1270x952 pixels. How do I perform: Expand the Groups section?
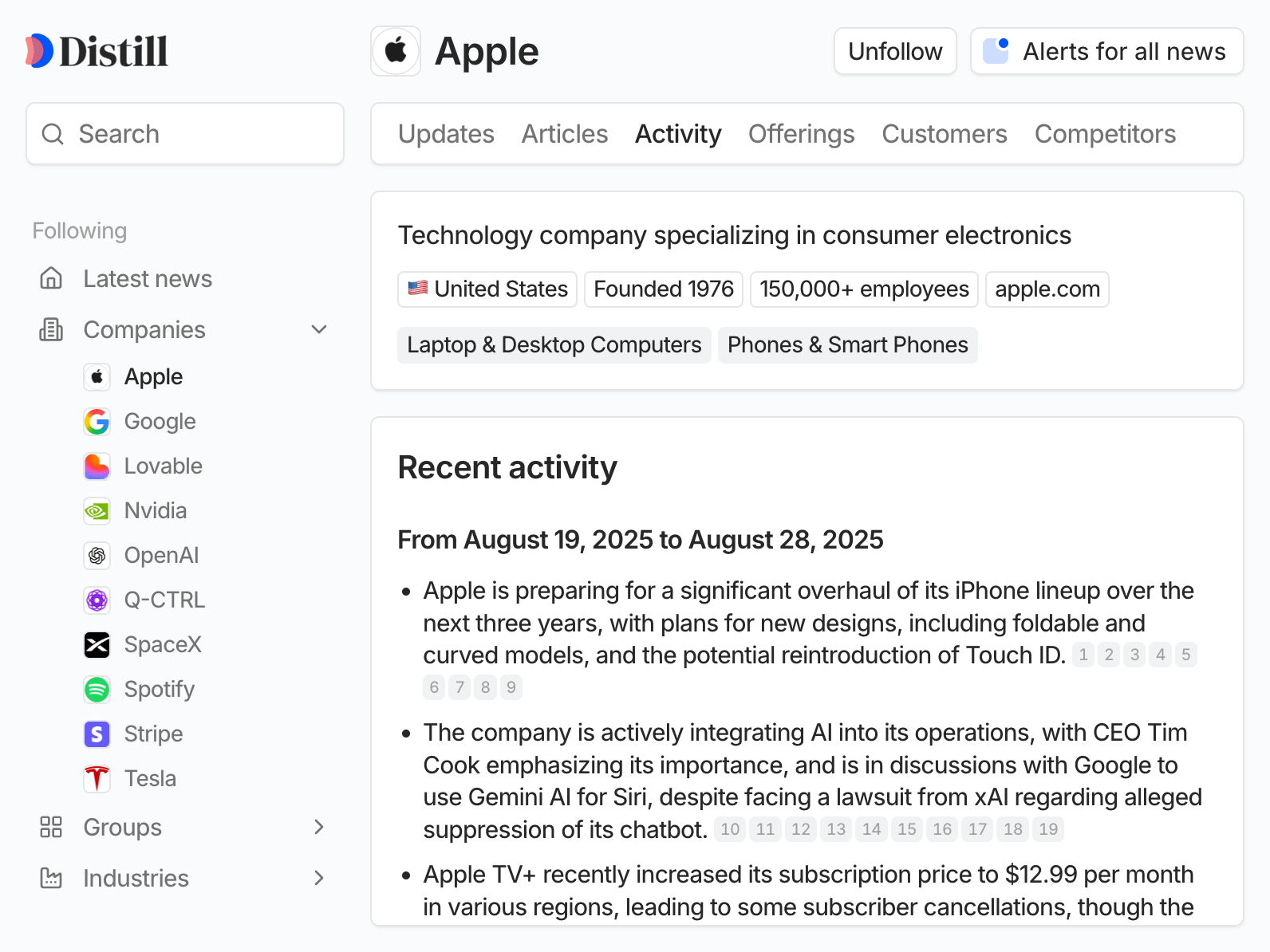(x=319, y=827)
